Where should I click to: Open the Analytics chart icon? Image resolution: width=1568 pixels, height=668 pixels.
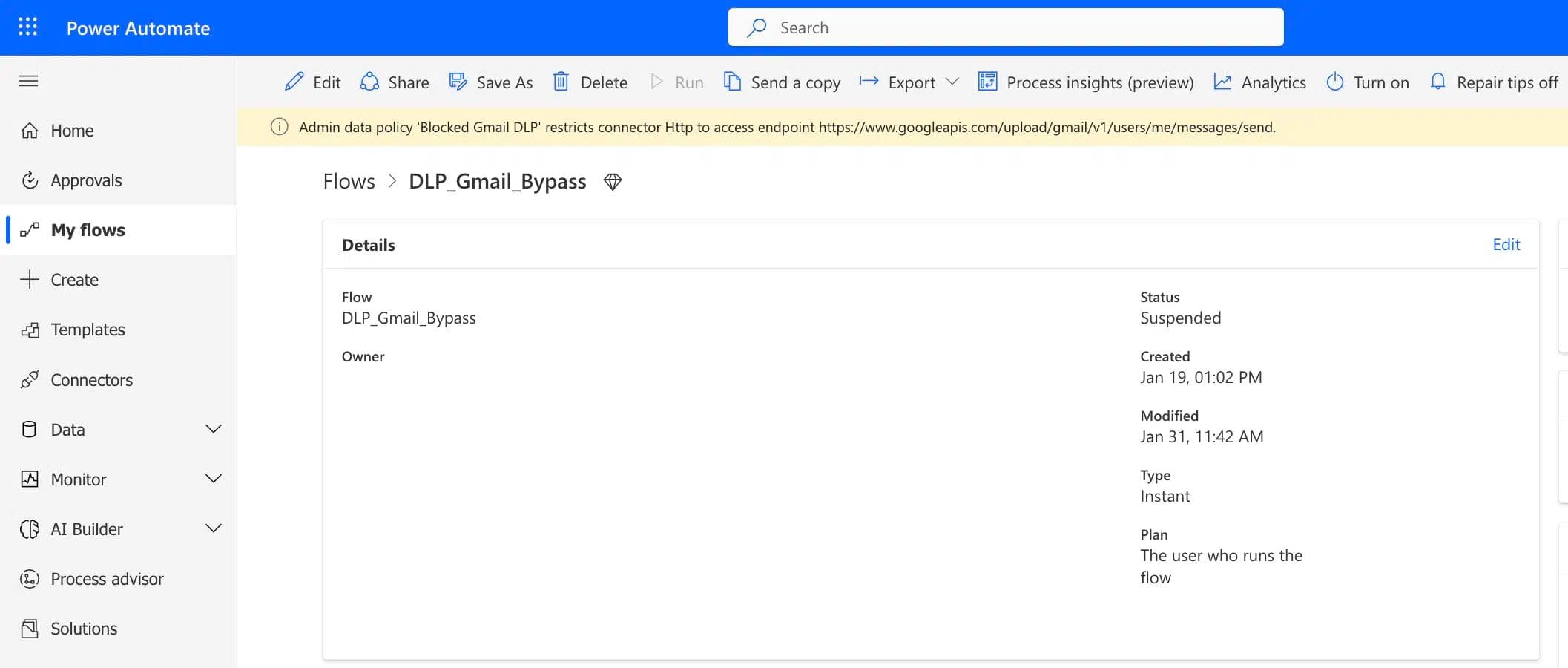[x=1222, y=82]
